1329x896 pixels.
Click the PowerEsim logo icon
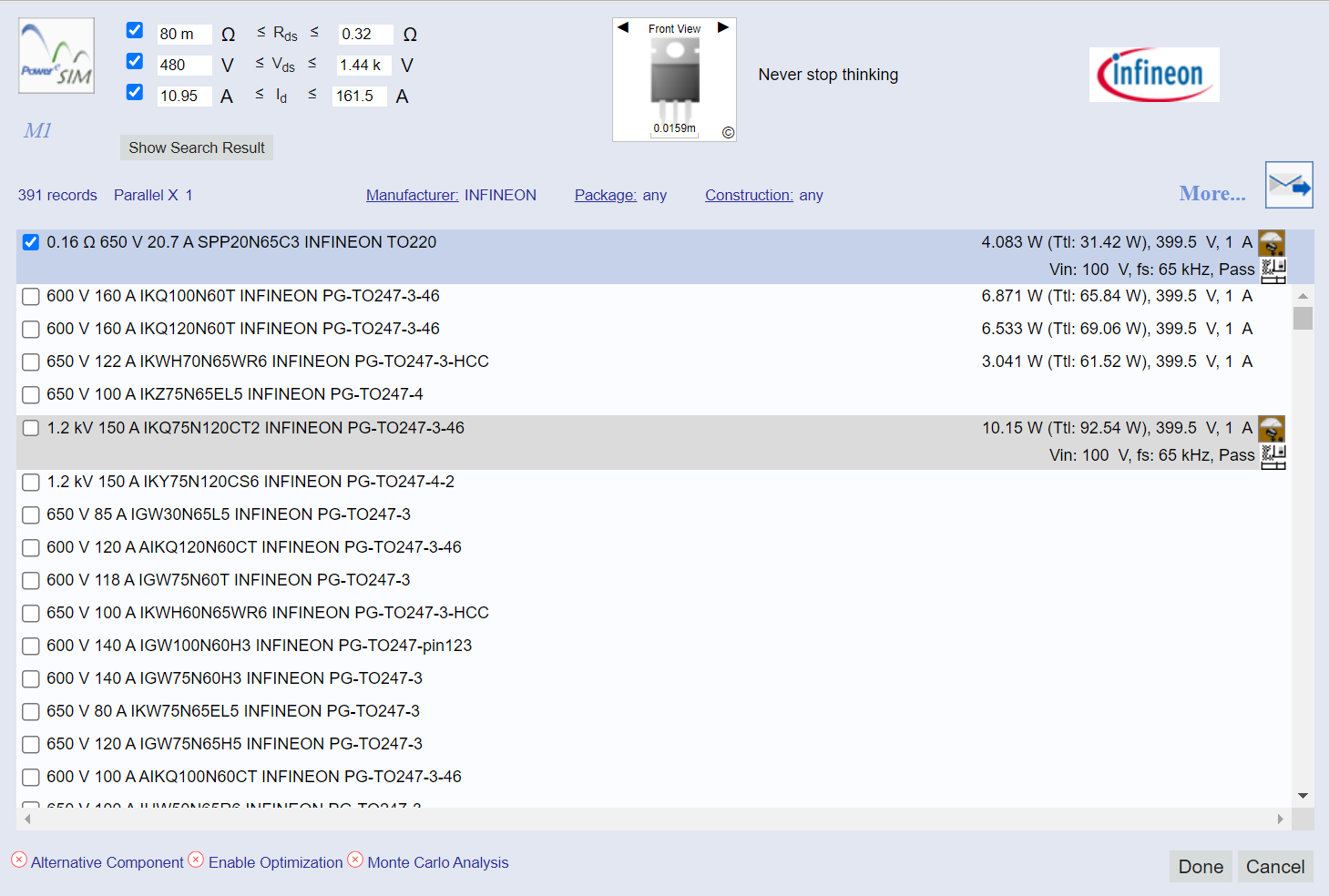(56, 56)
